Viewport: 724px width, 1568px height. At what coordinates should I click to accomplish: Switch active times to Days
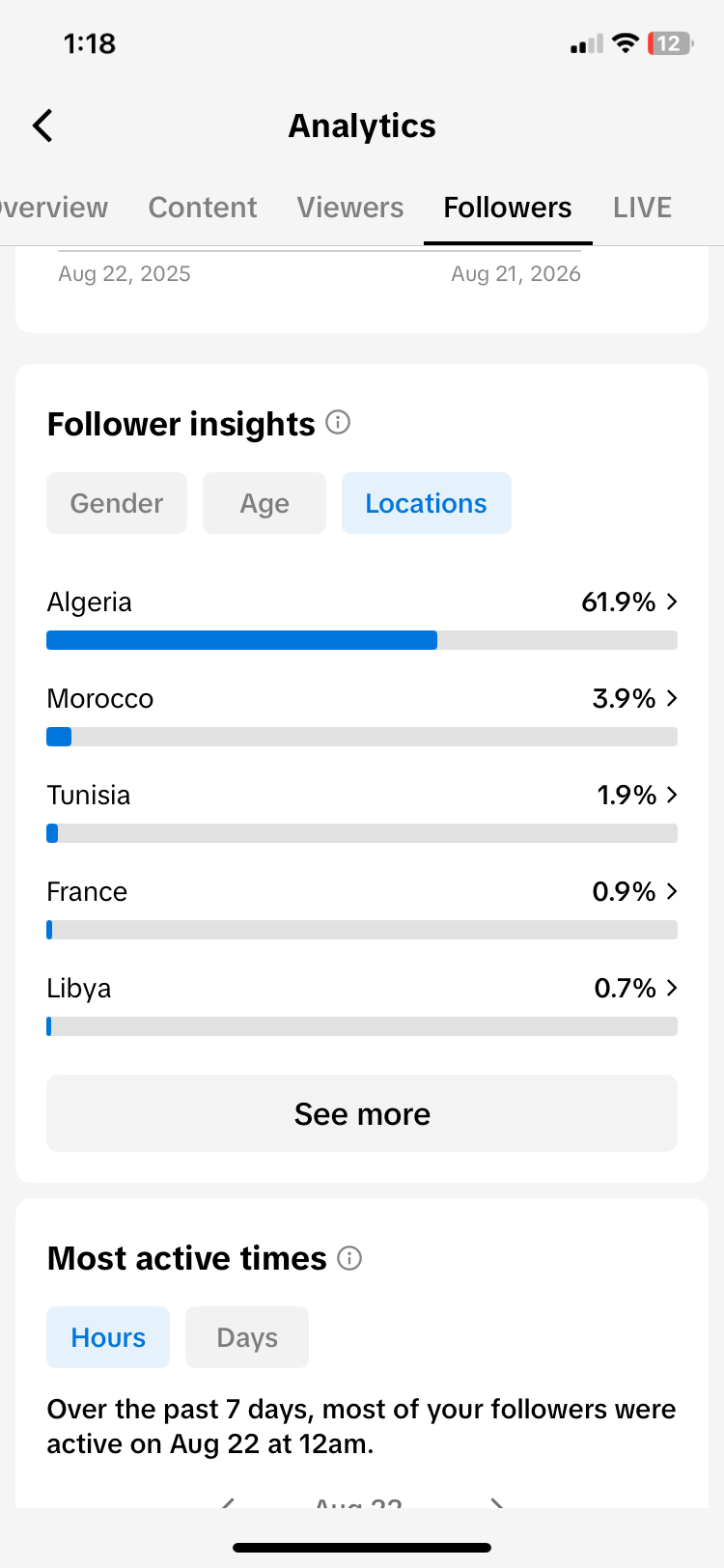click(x=247, y=1337)
